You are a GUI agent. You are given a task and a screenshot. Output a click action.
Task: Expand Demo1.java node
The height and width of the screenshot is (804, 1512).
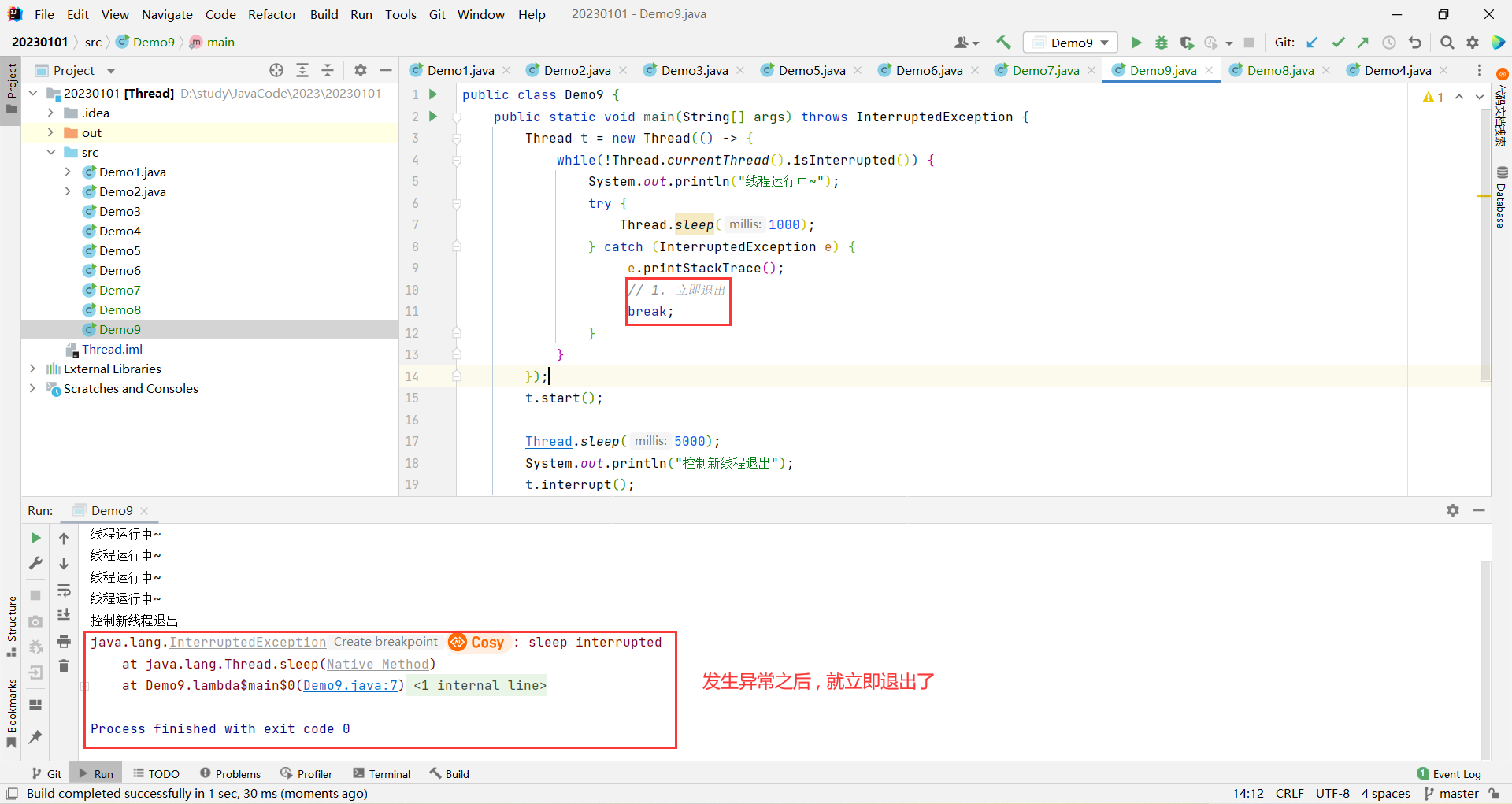point(68,172)
